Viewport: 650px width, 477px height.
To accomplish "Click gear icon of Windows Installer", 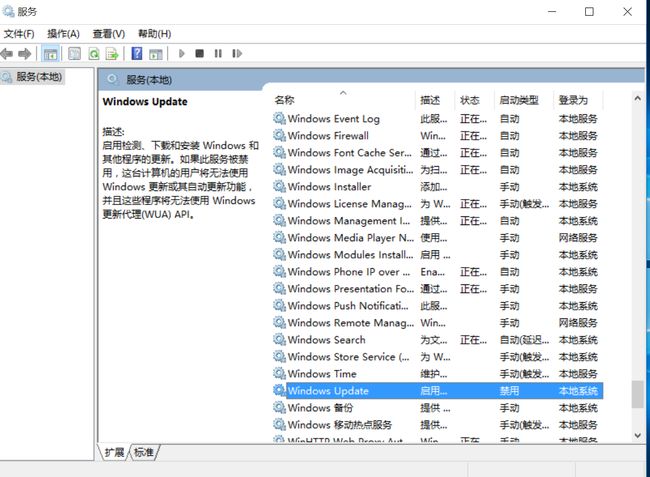I will point(279,186).
